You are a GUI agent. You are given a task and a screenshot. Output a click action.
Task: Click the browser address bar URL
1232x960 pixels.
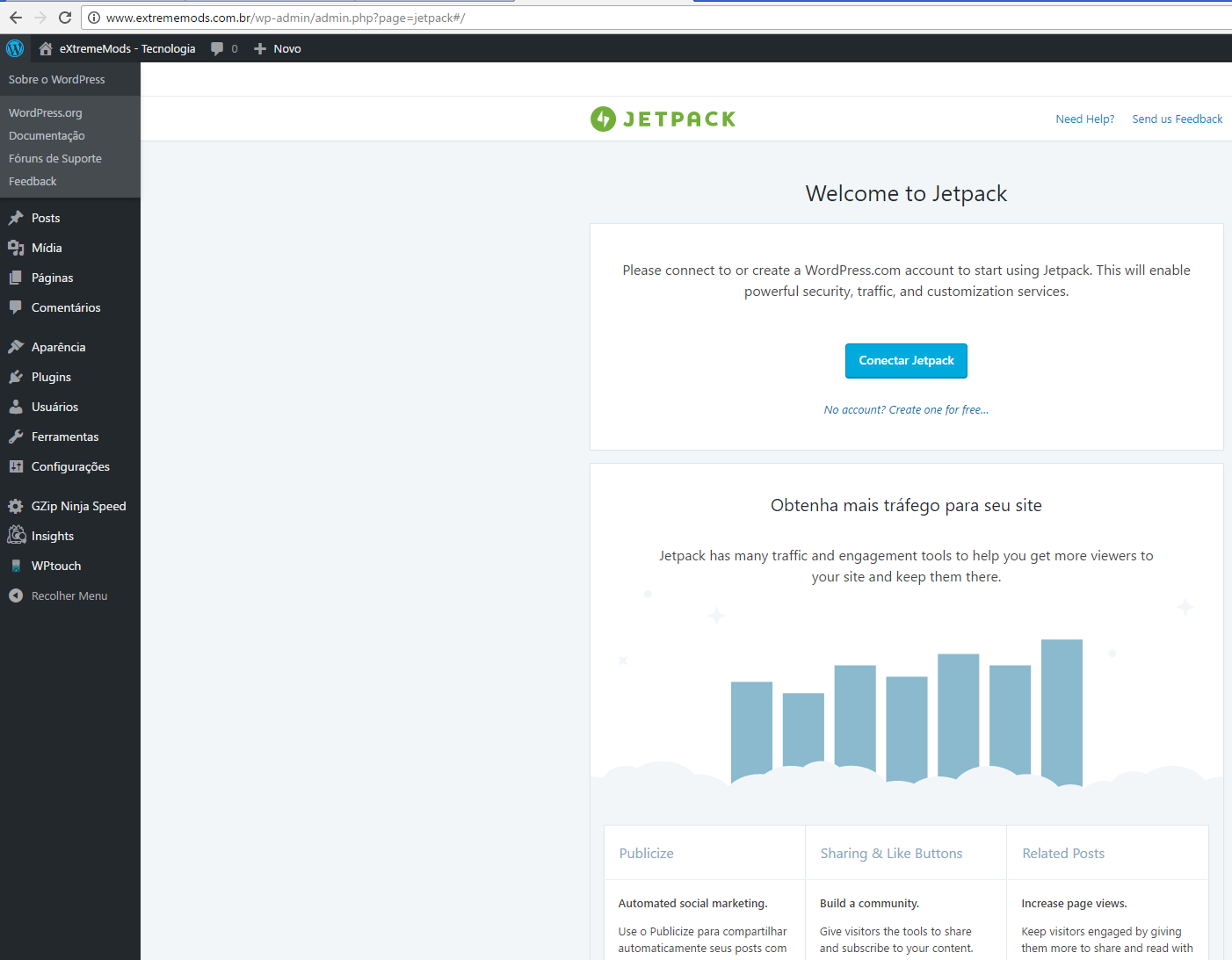click(286, 18)
